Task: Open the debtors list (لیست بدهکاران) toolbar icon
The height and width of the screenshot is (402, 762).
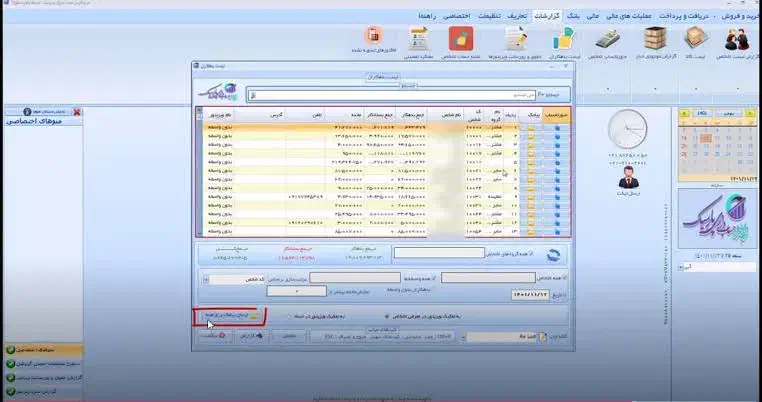Action: tap(564, 42)
